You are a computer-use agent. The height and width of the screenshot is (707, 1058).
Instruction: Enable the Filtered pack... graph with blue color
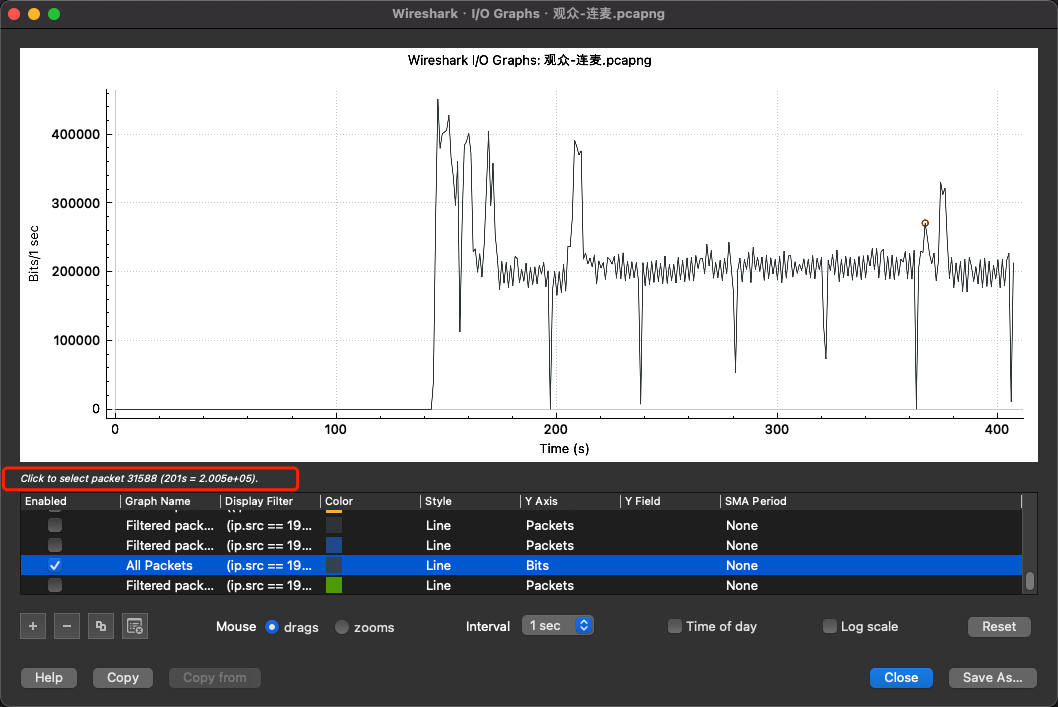tap(55, 545)
